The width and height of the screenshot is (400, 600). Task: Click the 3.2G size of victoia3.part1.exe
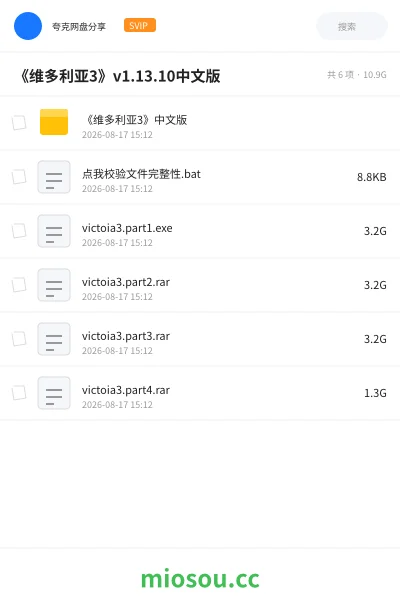coord(375,231)
